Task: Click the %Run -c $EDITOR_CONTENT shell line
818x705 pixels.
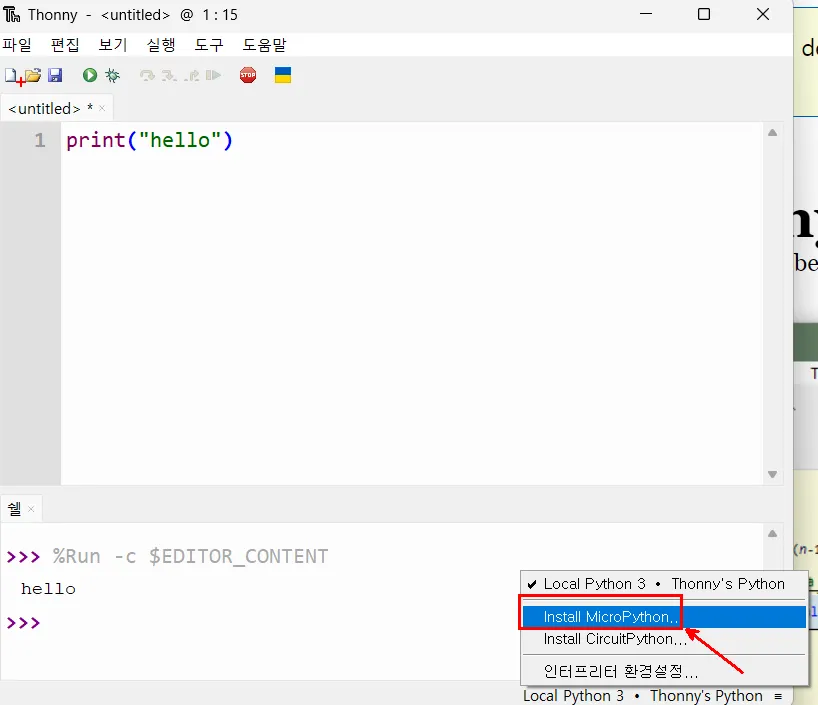Action: pos(190,556)
